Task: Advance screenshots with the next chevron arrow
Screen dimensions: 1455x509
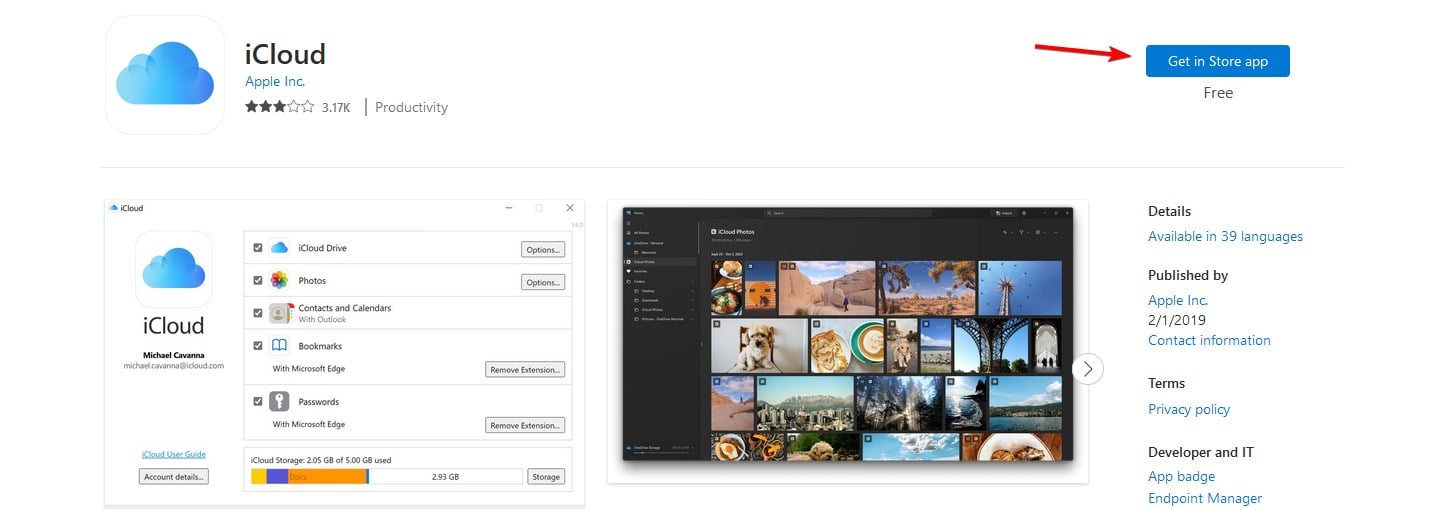Action: [1088, 369]
